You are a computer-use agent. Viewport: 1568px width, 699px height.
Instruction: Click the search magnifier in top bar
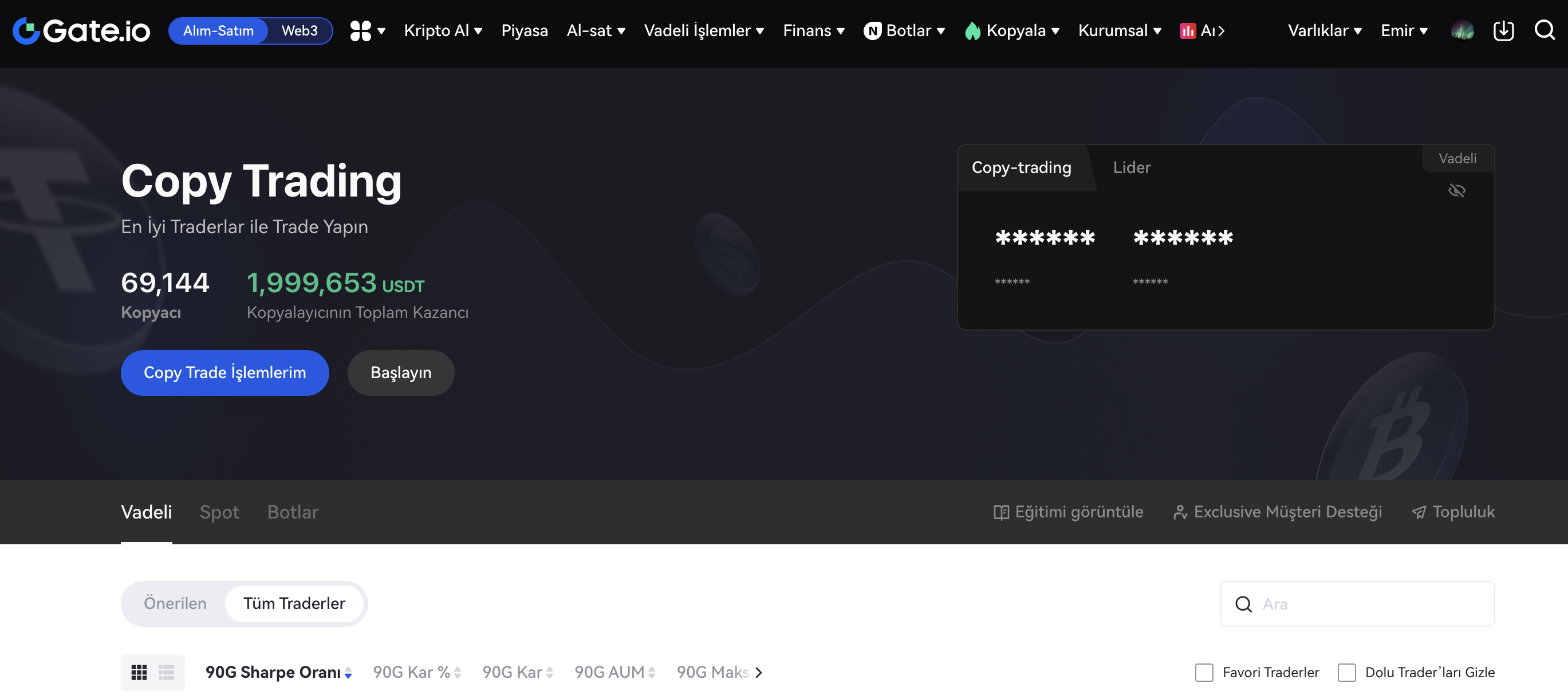[x=1545, y=30]
